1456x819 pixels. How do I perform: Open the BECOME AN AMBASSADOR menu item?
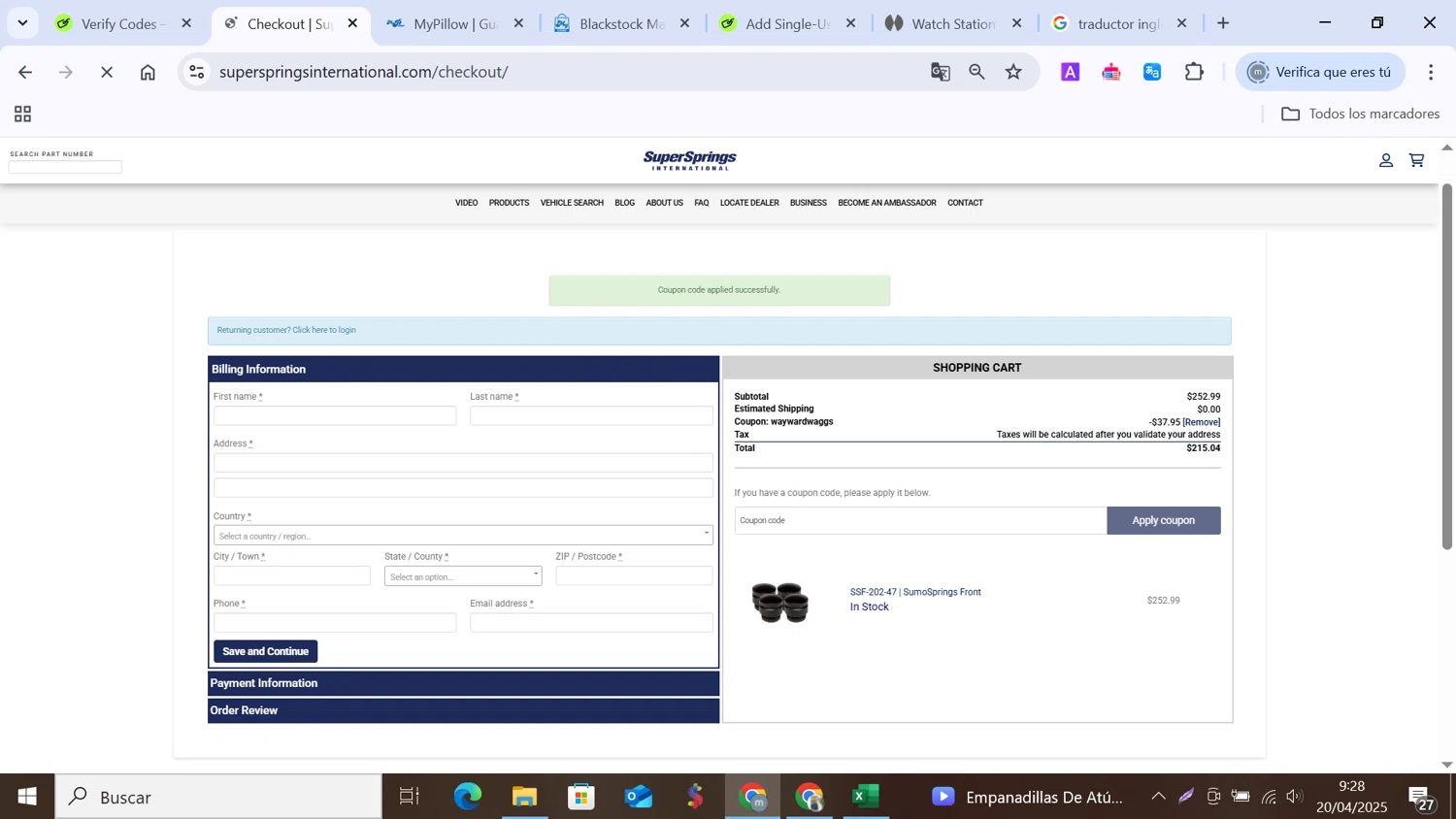point(887,203)
